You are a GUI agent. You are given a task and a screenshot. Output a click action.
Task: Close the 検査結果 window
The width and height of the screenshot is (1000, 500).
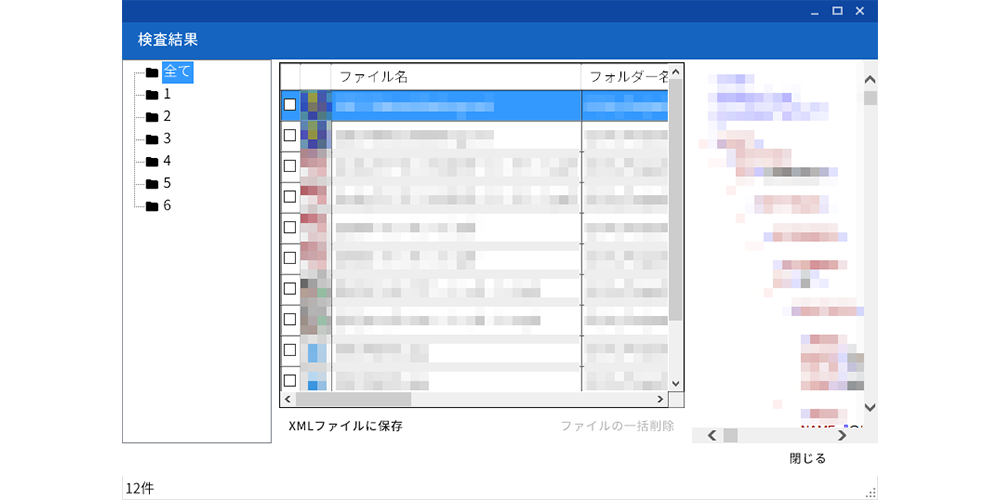(860, 11)
